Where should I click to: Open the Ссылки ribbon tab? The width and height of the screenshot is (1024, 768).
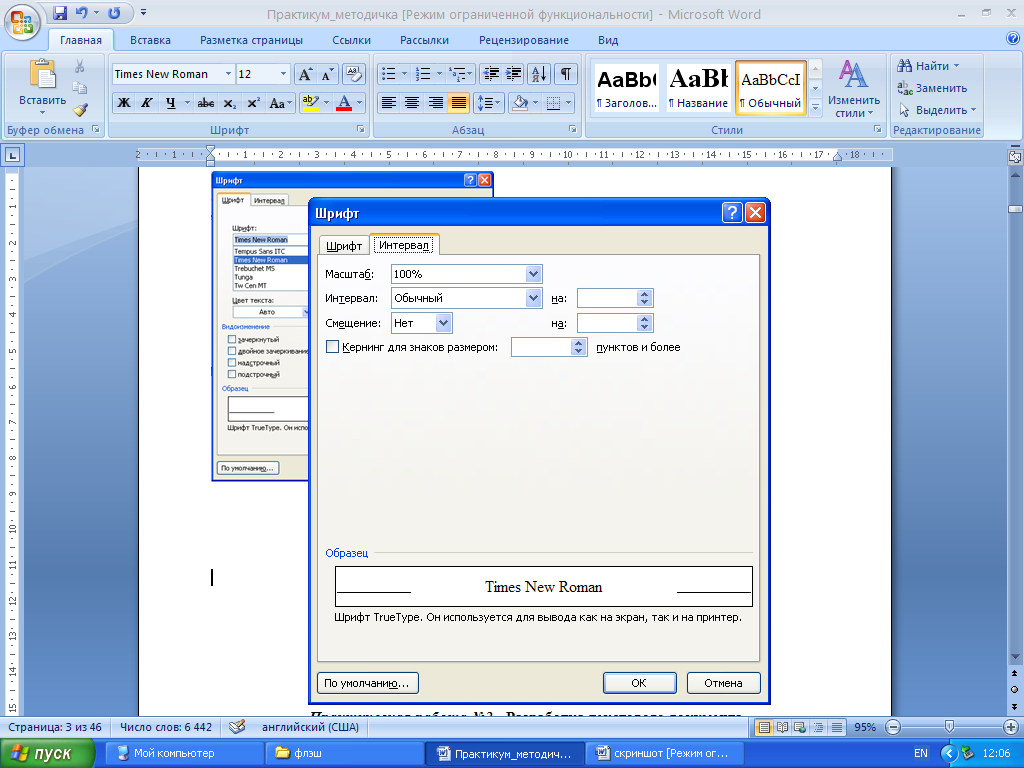coord(351,40)
